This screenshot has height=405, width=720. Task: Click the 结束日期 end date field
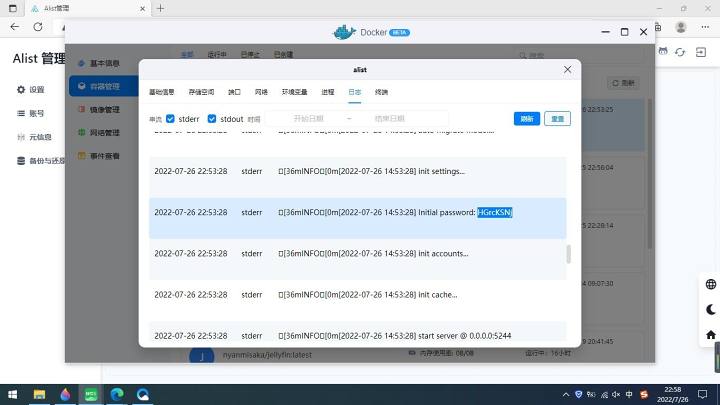[x=389, y=119]
